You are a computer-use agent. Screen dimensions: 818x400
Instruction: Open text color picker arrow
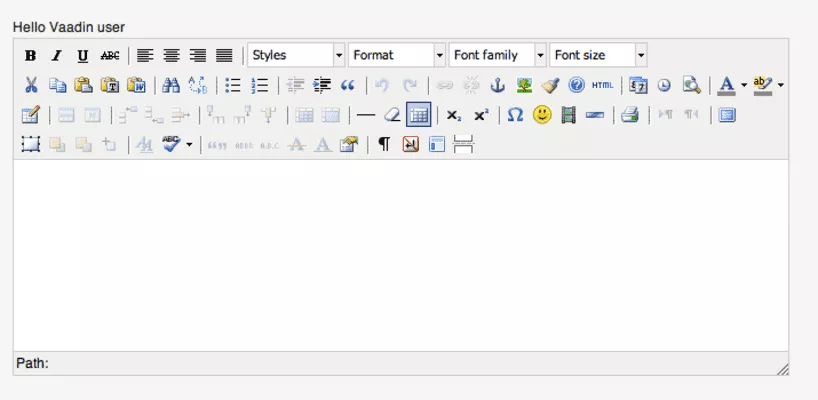pos(744,86)
